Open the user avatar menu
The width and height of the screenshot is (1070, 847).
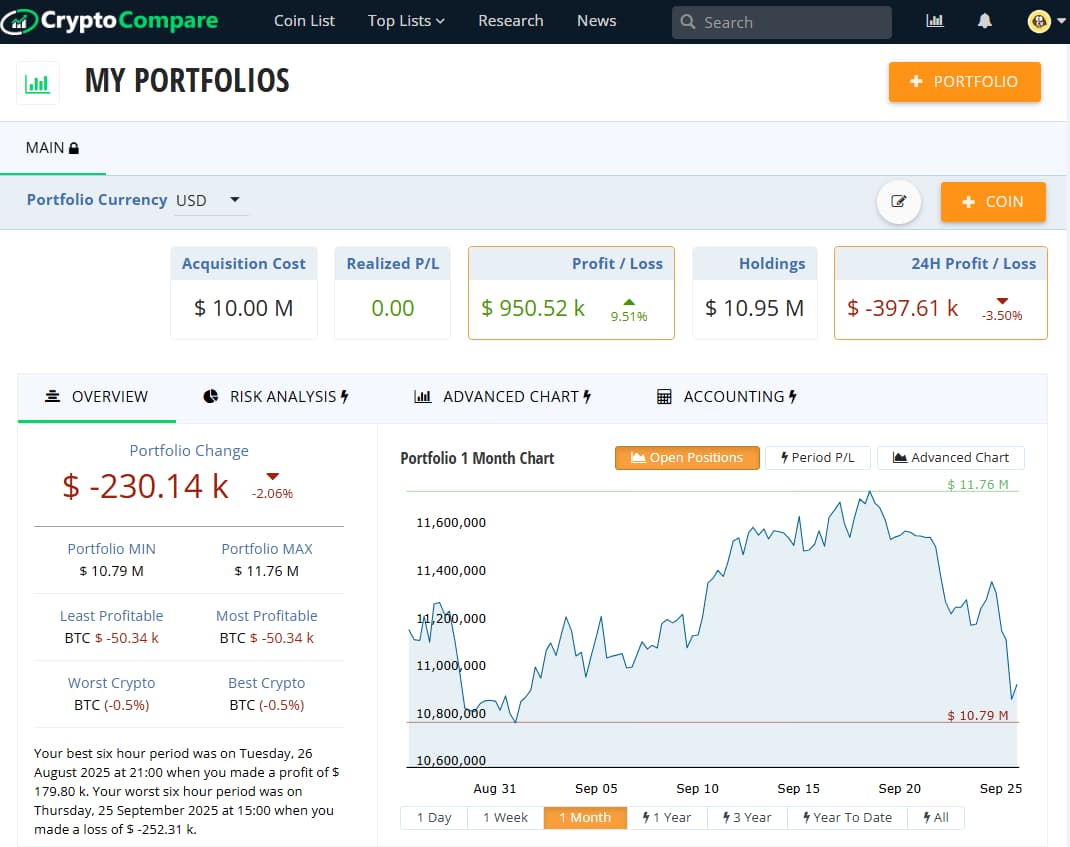click(1039, 21)
